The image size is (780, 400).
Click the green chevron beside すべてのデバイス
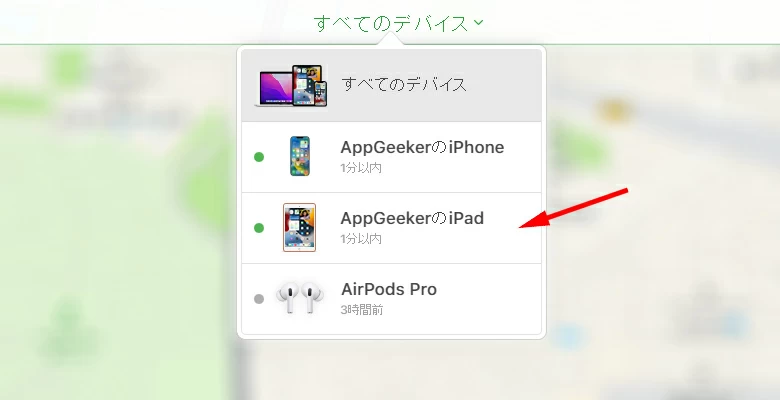click(x=479, y=22)
